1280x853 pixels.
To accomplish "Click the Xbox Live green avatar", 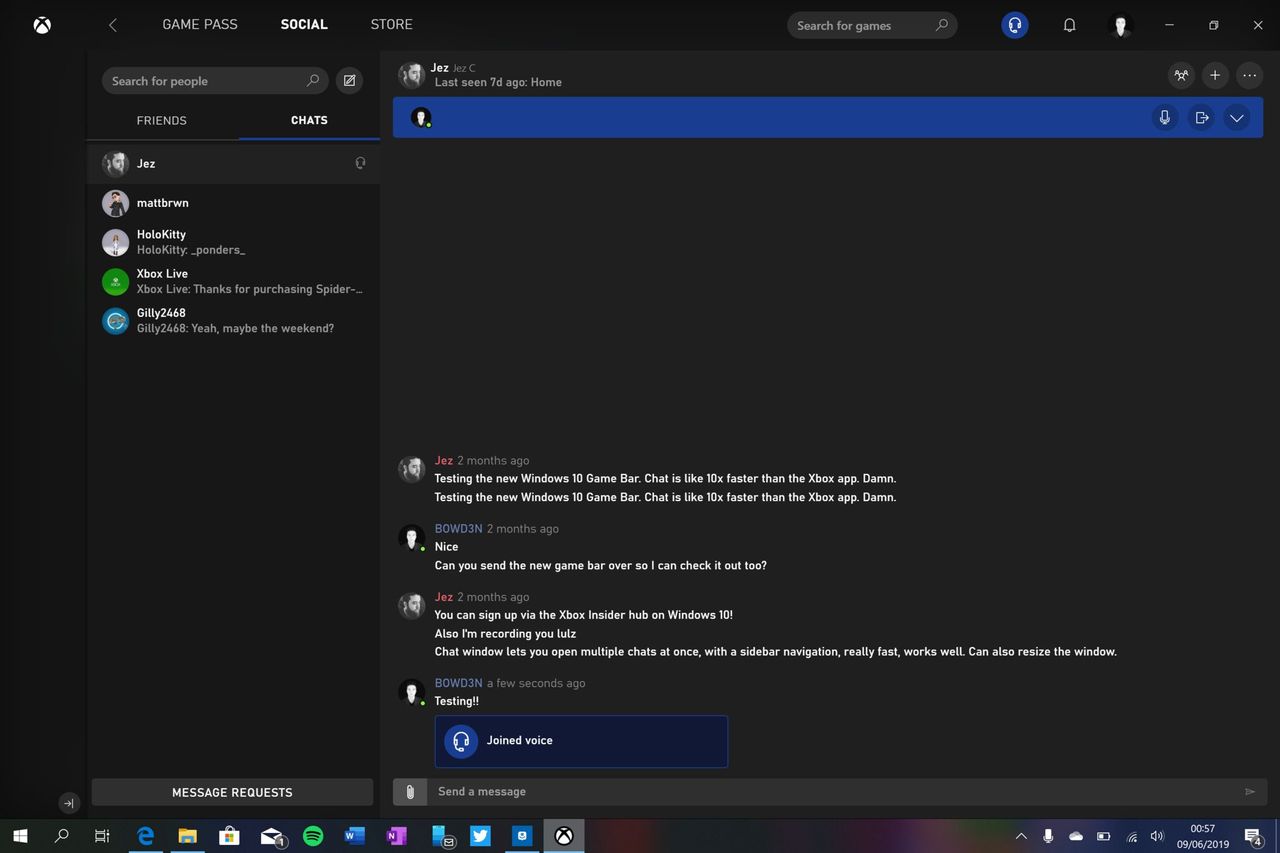I will pos(116,282).
